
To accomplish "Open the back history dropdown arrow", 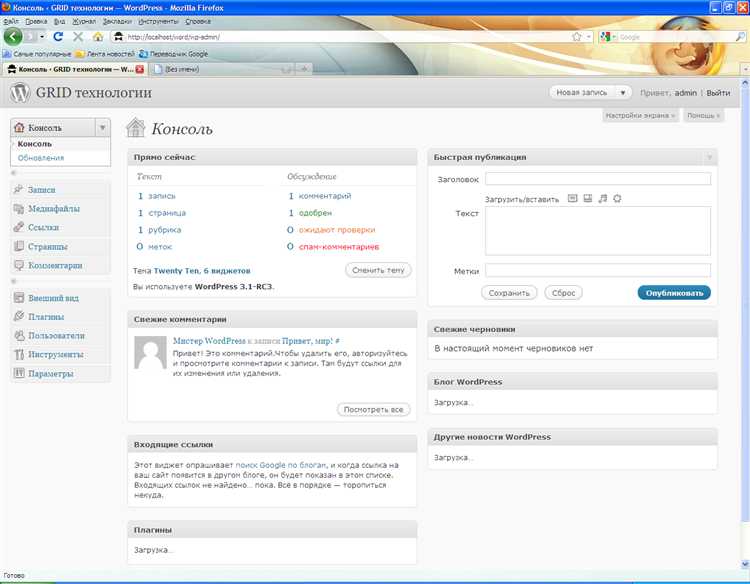I will (42, 36).
